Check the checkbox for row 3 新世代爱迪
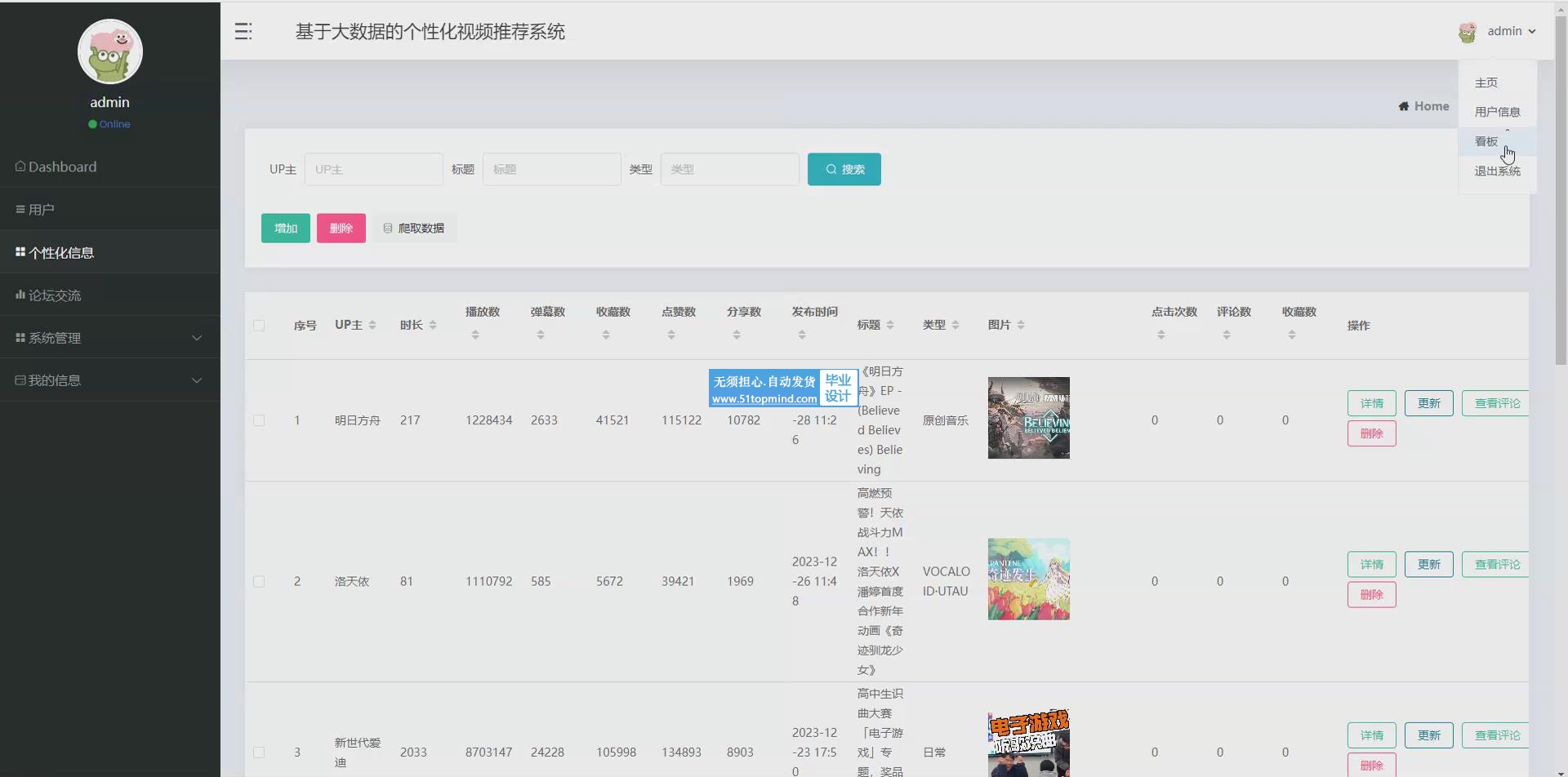 [x=259, y=753]
